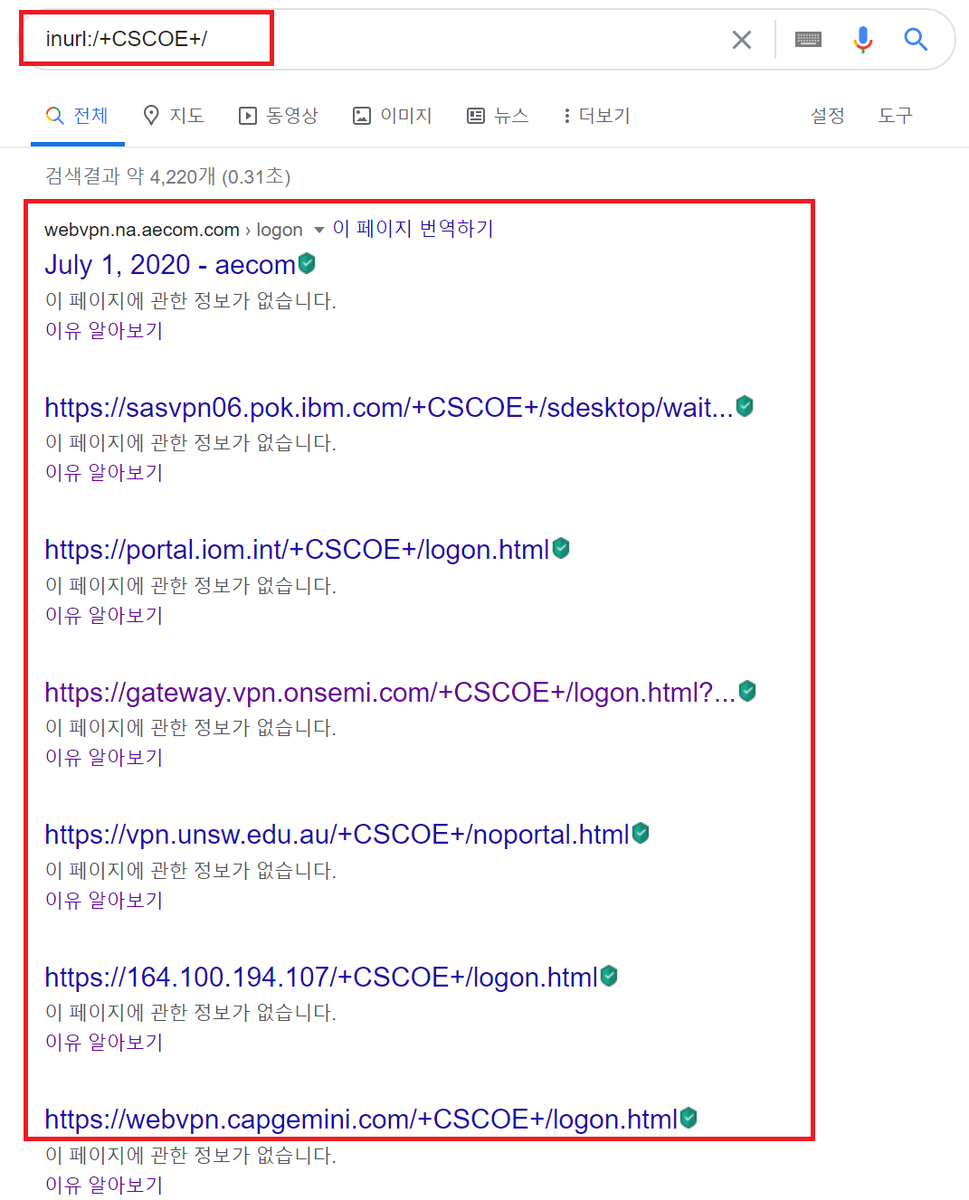Open 도구 (Tools)
Viewport: 969px width, 1200px height.
point(895,116)
